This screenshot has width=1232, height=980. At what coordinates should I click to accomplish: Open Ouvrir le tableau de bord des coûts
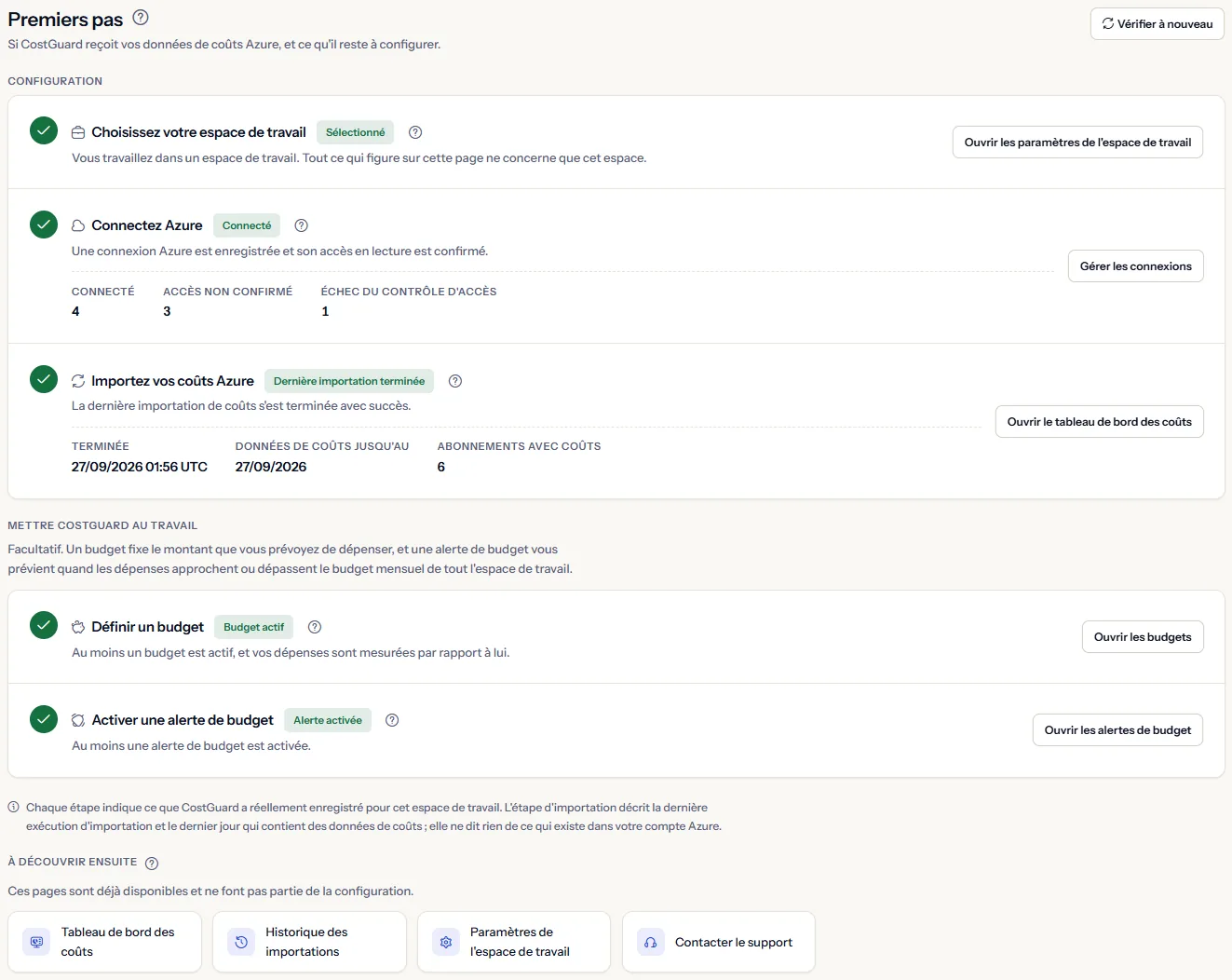(x=1099, y=422)
